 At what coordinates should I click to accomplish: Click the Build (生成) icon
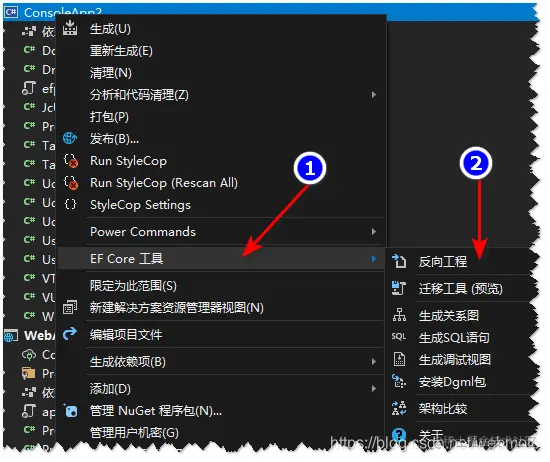tap(70, 28)
